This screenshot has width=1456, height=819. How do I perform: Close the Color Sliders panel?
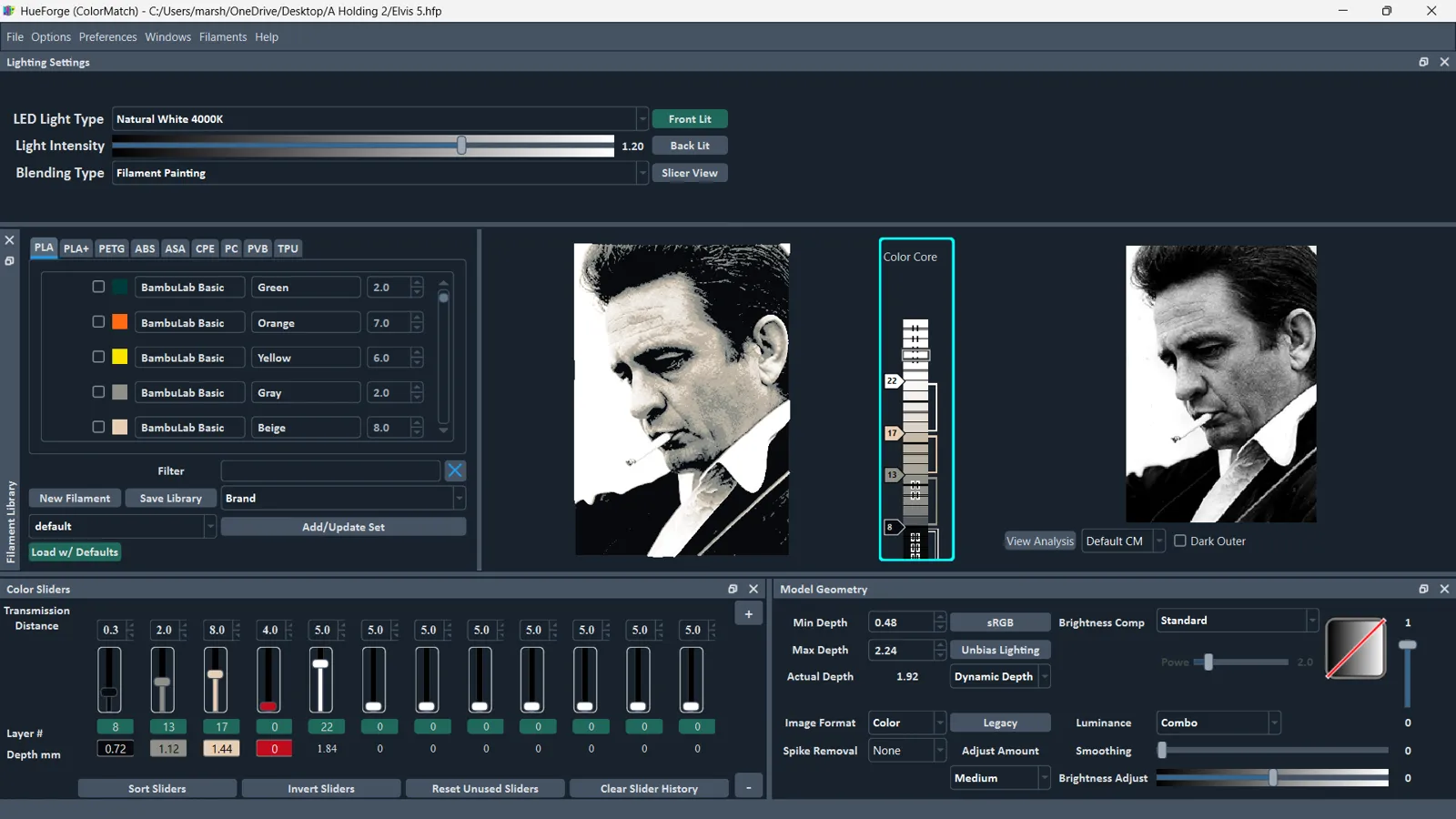(x=753, y=589)
